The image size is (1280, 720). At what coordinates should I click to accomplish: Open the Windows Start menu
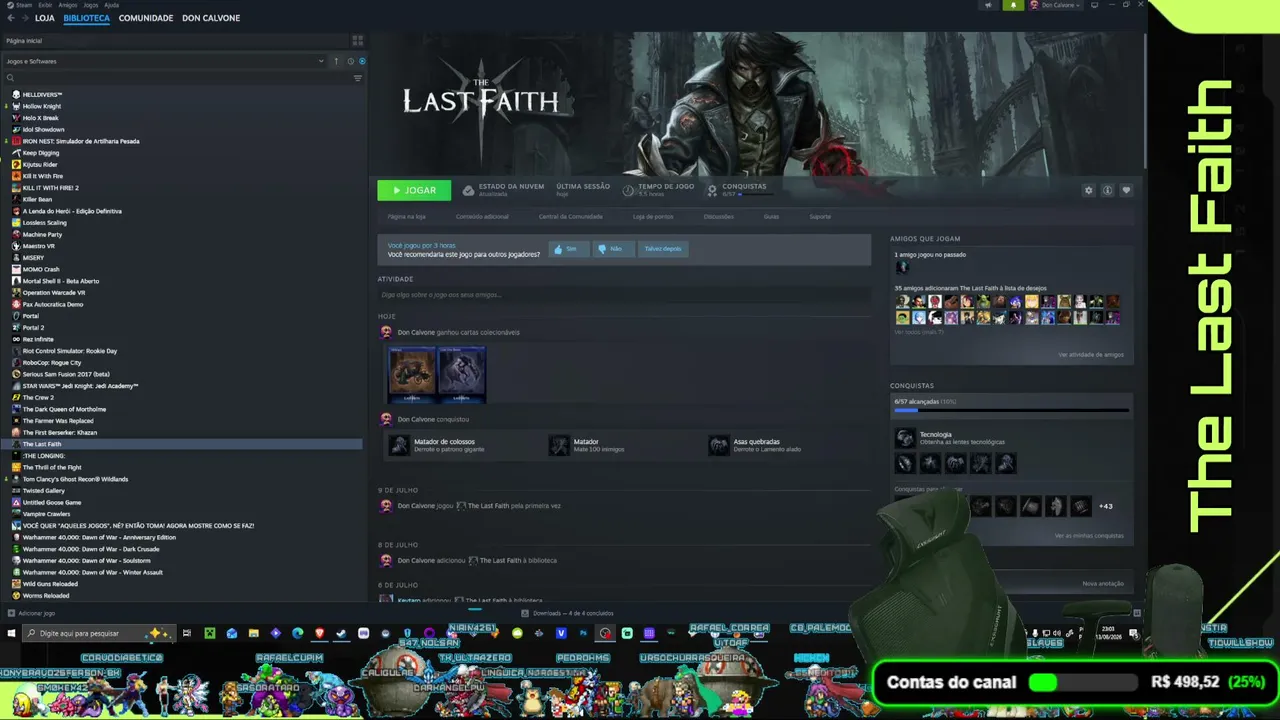click(11, 633)
